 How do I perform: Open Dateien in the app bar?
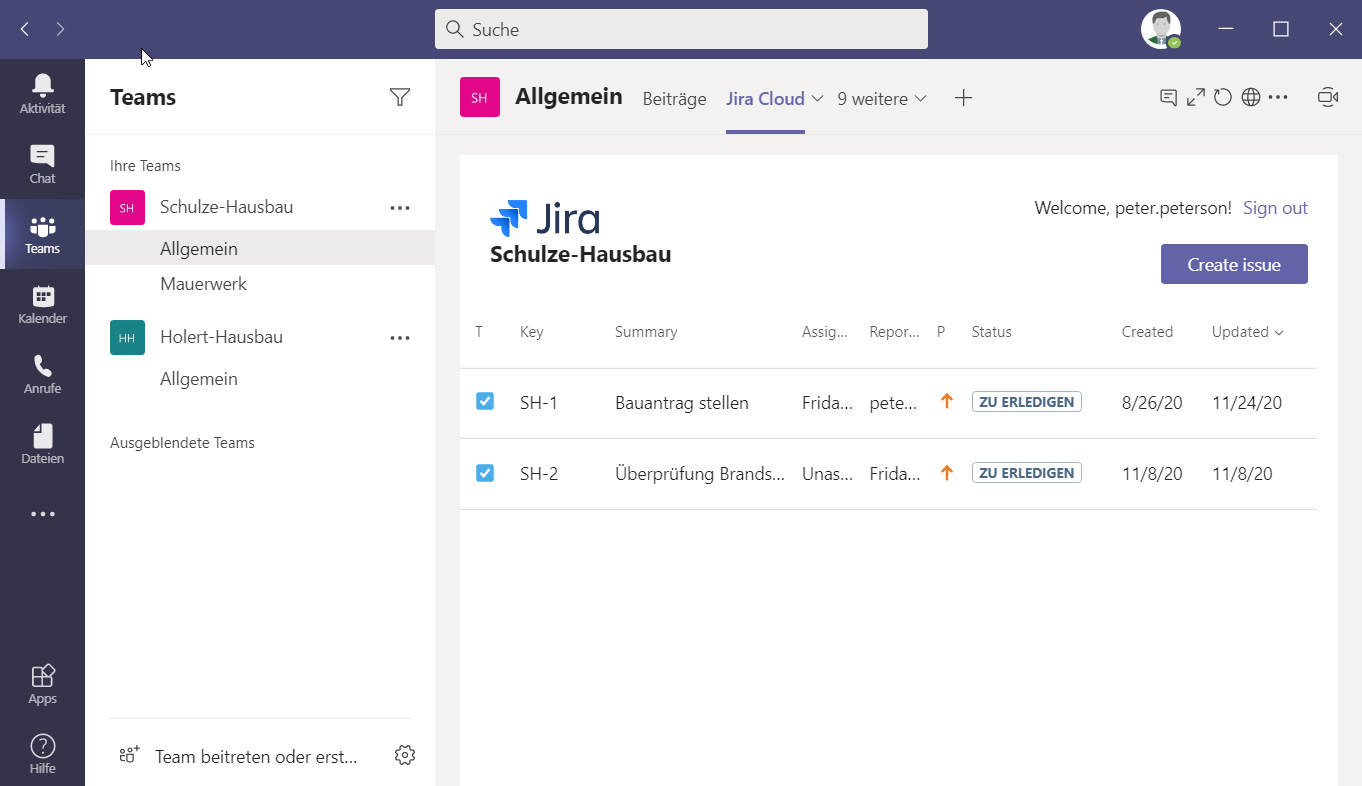coord(42,444)
